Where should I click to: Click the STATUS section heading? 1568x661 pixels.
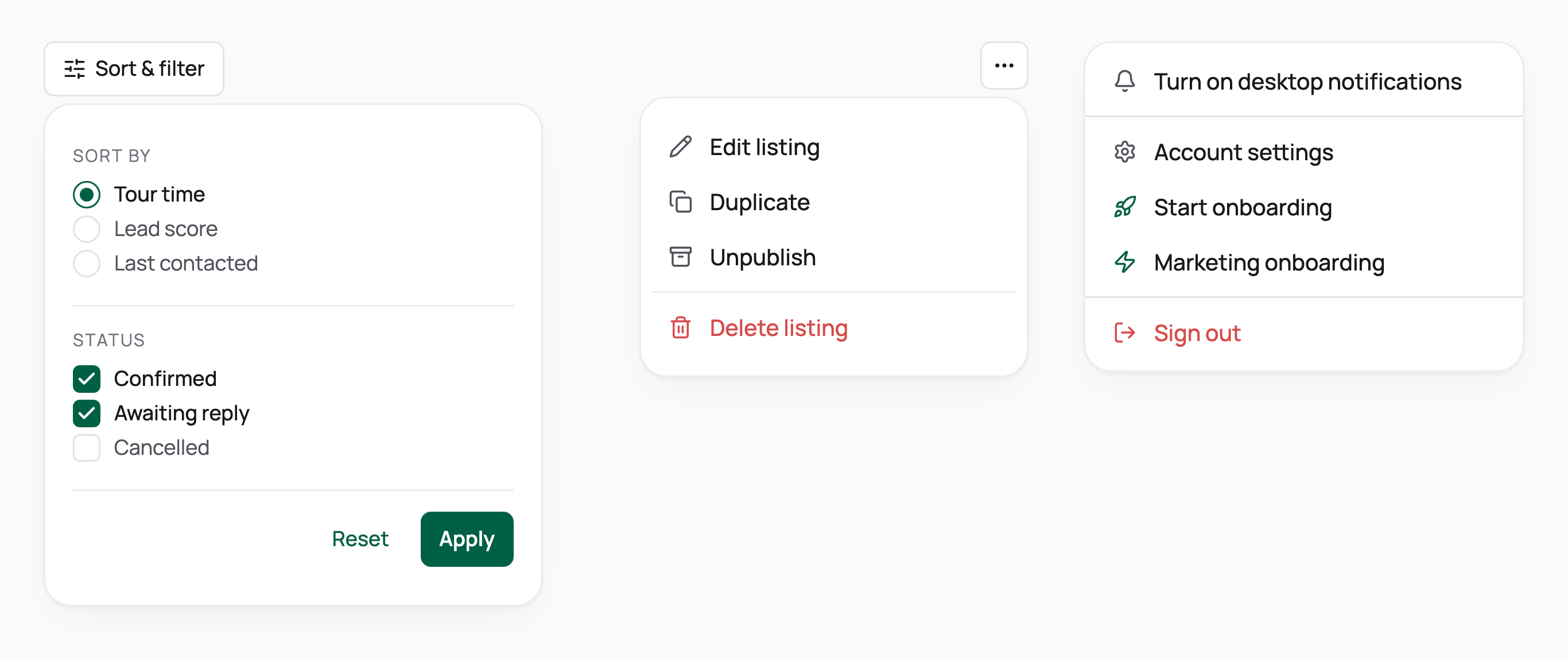point(108,340)
